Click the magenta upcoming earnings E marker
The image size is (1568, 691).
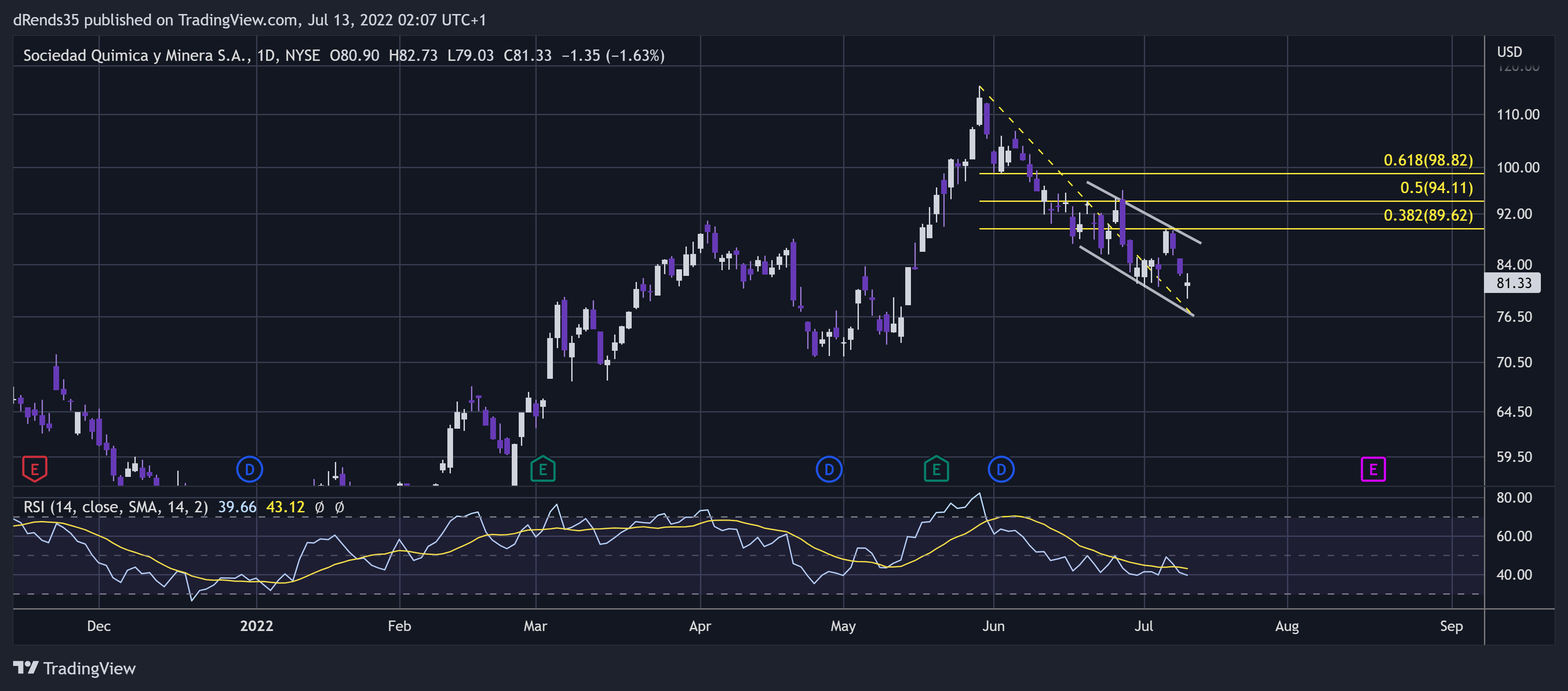point(1373,469)
